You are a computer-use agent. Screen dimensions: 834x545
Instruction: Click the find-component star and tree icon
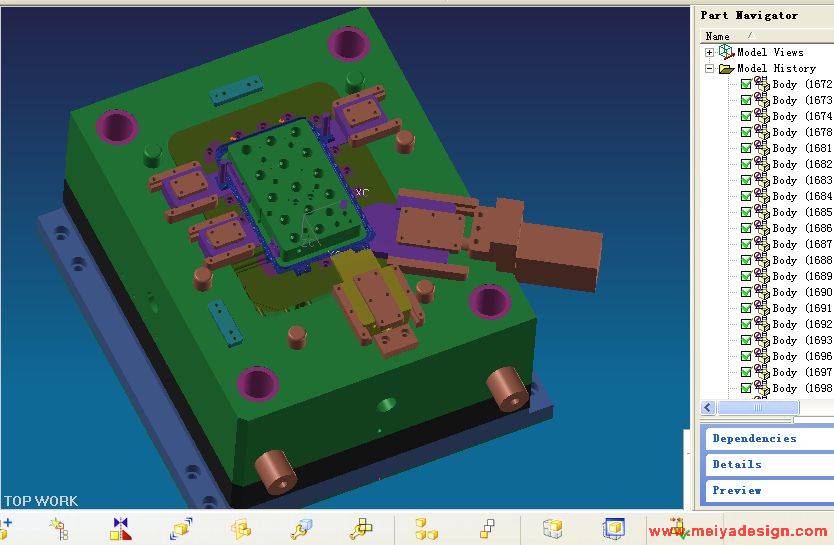point(59,529)
